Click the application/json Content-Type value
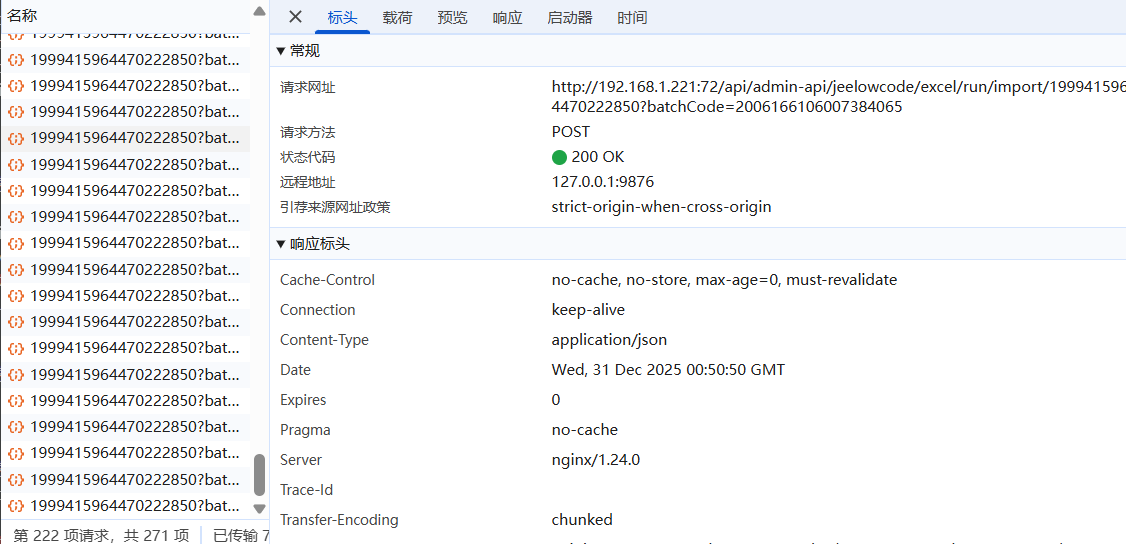 point(609,340)
